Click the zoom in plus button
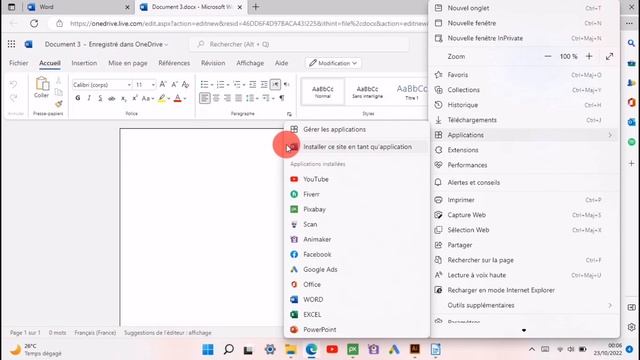 (x=589, y=56)
